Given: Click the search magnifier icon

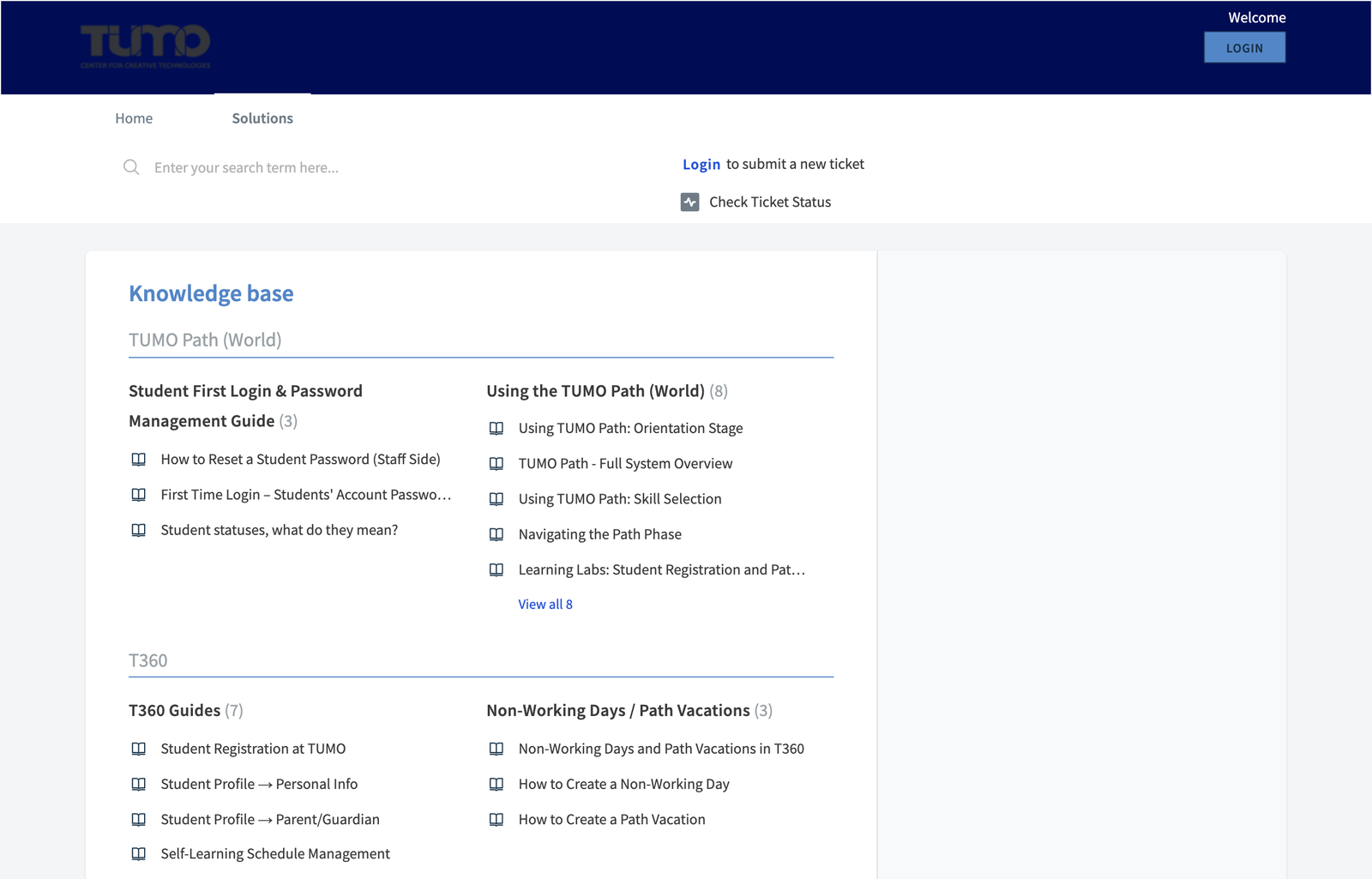Looking at the screenshot, I should [x=131, y=167].
